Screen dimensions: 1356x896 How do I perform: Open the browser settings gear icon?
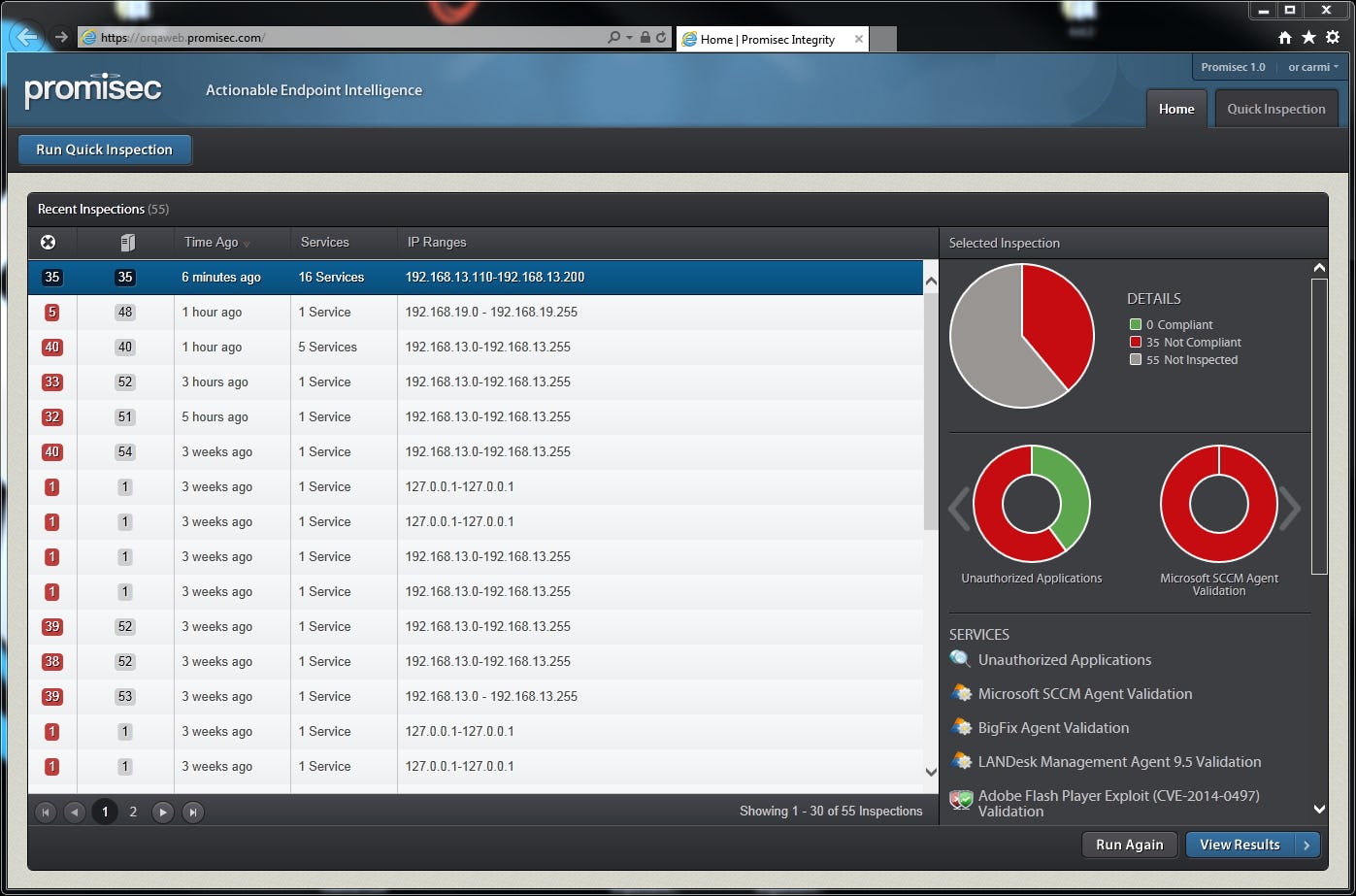coord(1331,36)
